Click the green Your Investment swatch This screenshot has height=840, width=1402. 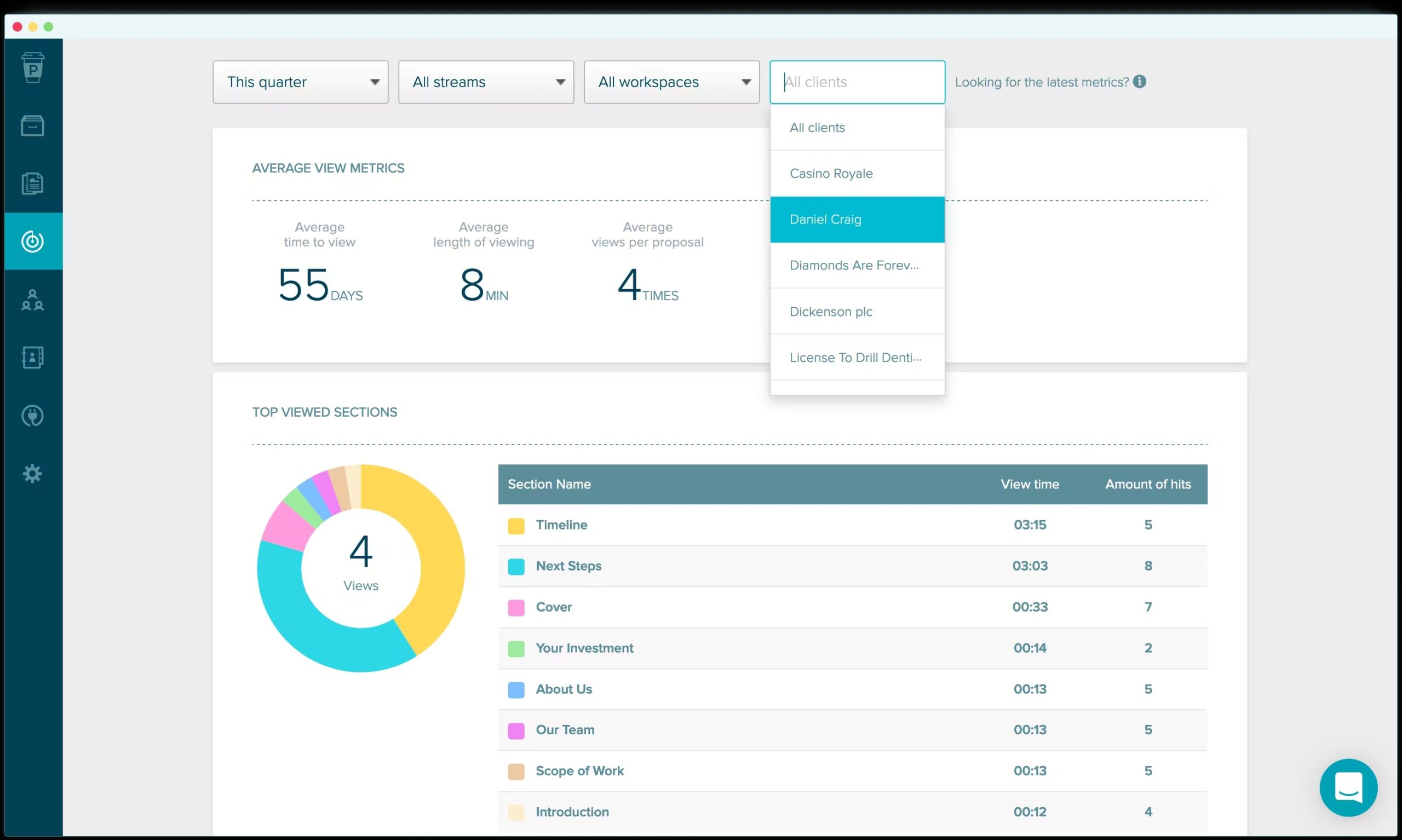tap(516, 649)
